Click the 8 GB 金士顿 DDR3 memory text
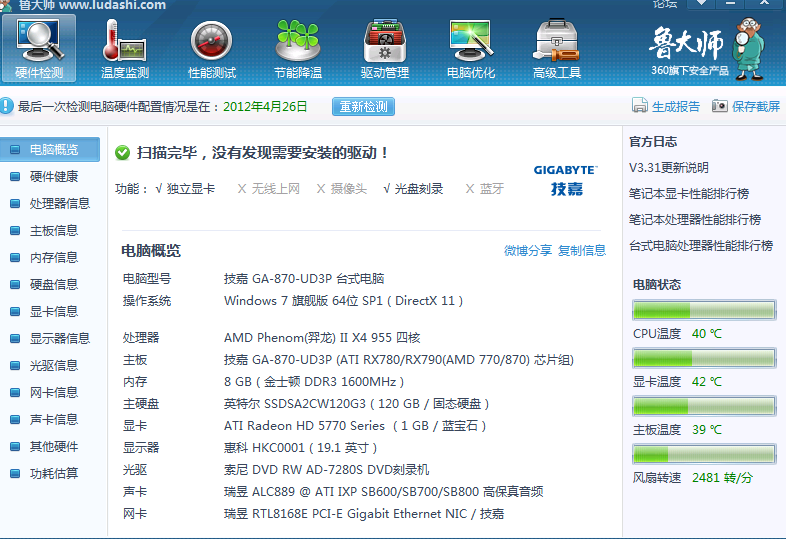786x539 pixels. tap(314, 382)
